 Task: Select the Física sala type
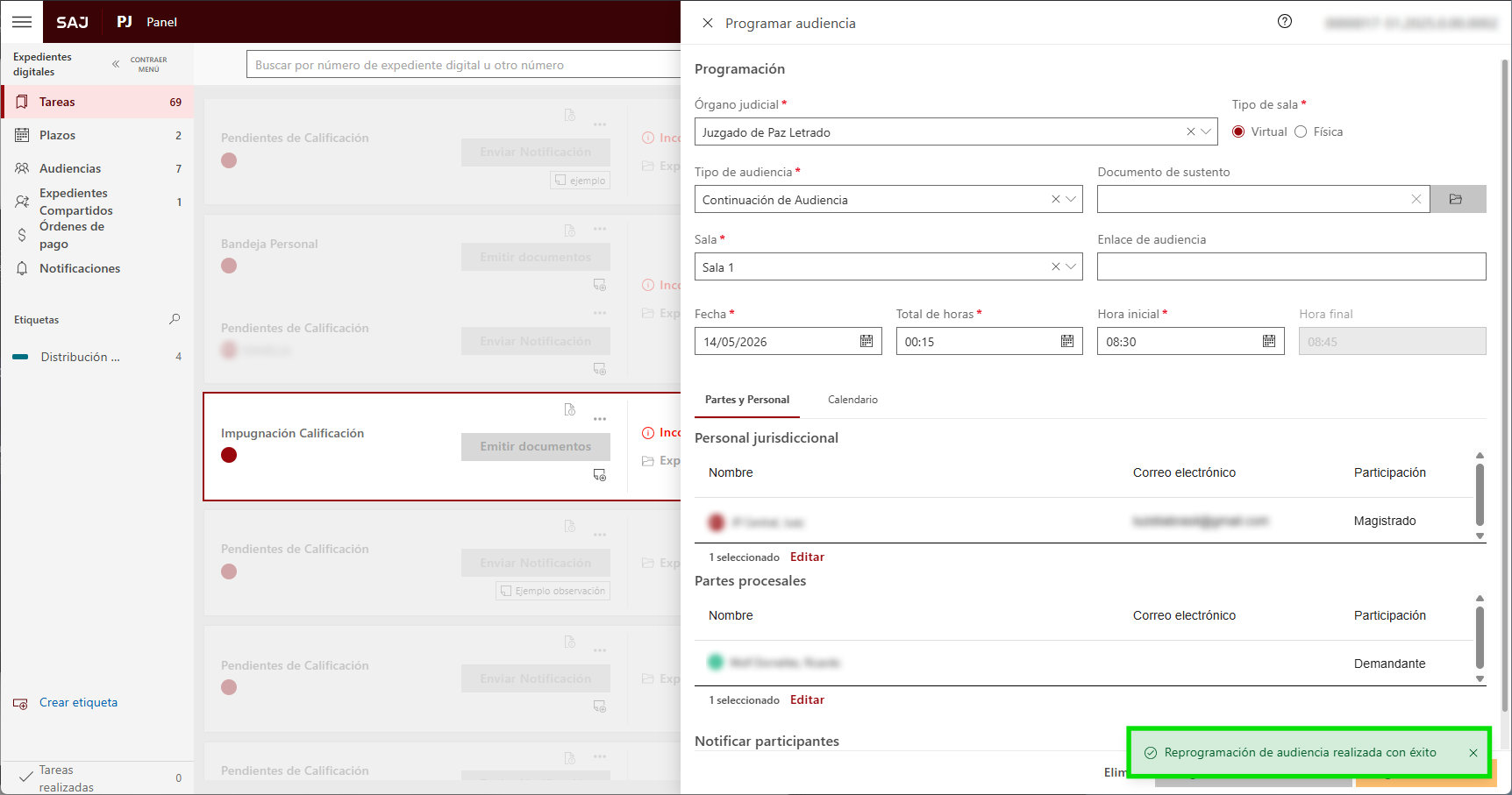pyautogui.click(x=1301, y=131)
